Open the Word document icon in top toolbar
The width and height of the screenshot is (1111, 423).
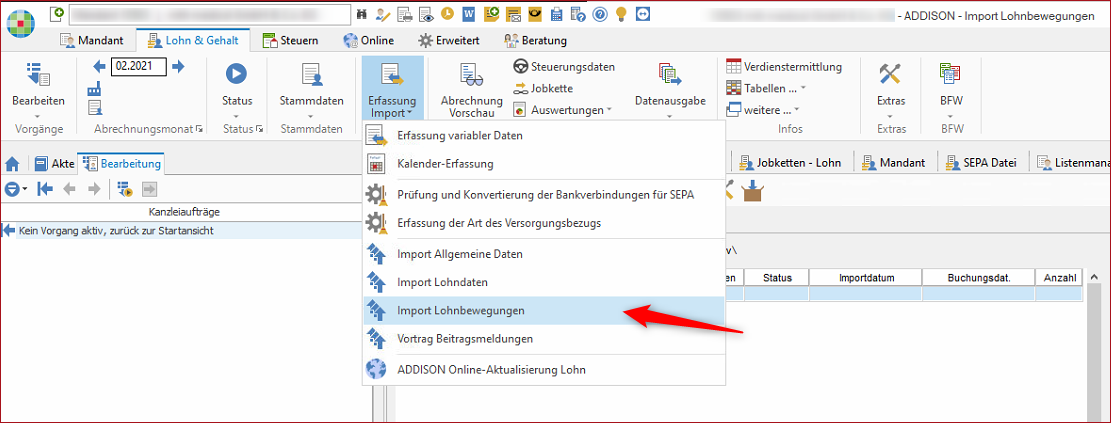point(468,14)
